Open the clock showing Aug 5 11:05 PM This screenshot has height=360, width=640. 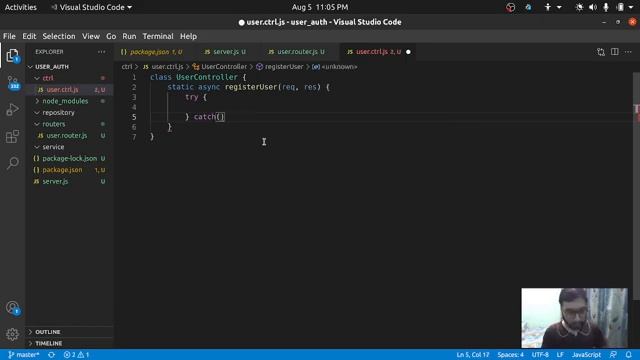coord(320,7)
